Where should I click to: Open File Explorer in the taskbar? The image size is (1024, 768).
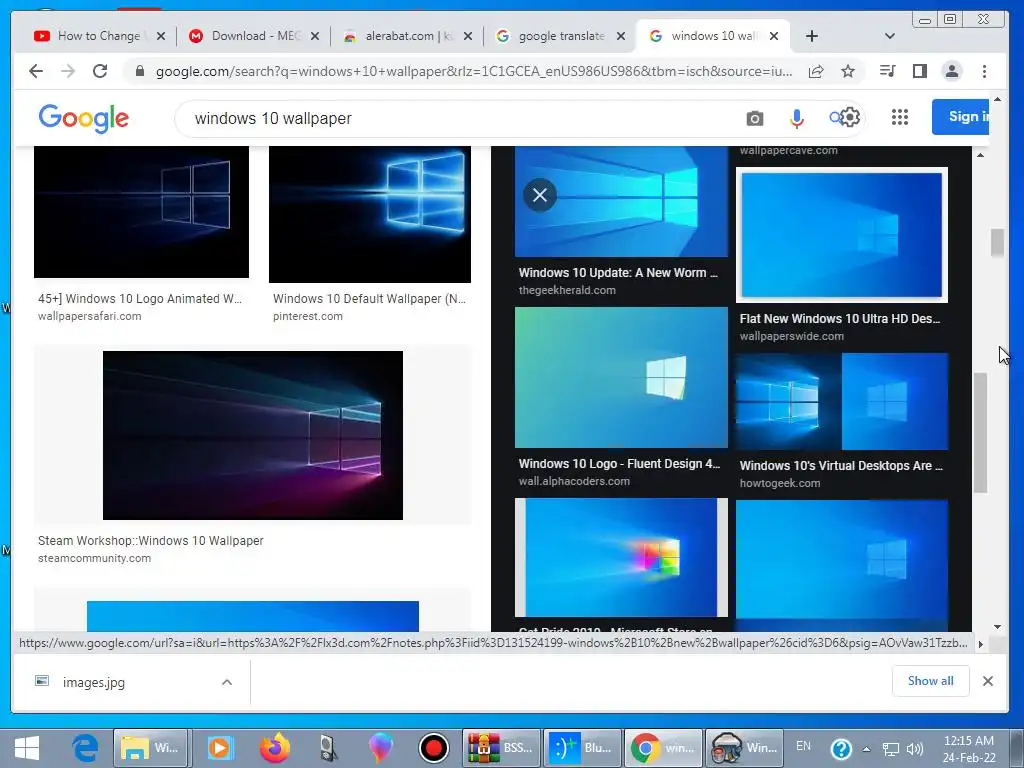point(151,748)
